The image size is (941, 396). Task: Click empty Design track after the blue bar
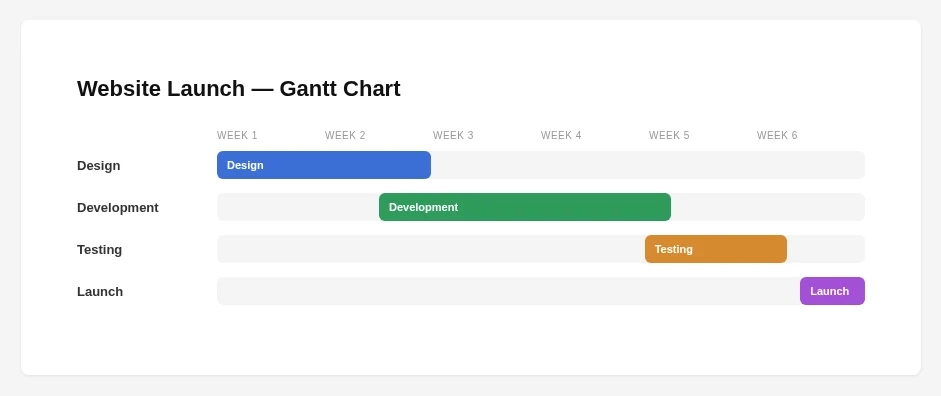click(648, 165)
